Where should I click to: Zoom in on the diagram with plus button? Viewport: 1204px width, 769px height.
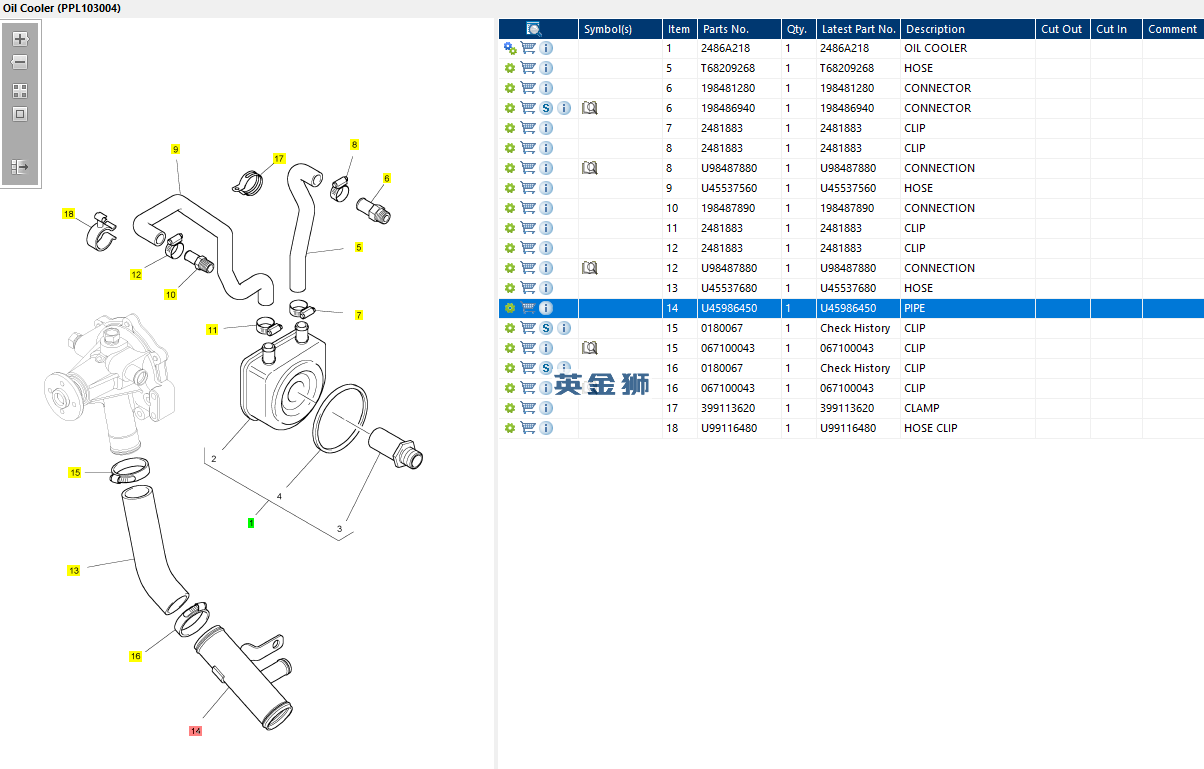(x=20, y=39)
